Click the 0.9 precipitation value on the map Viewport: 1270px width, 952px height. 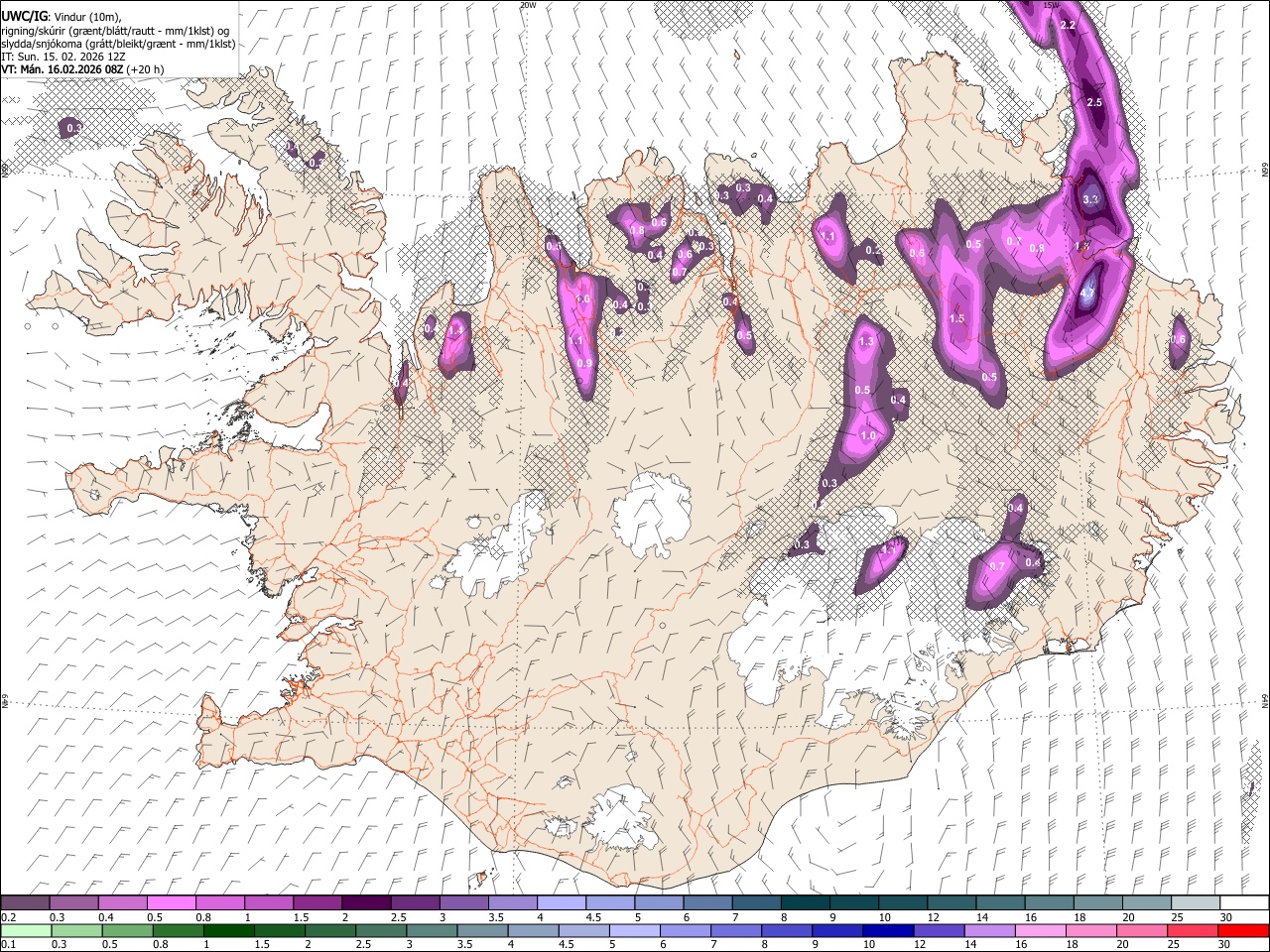tap(584, 364)
